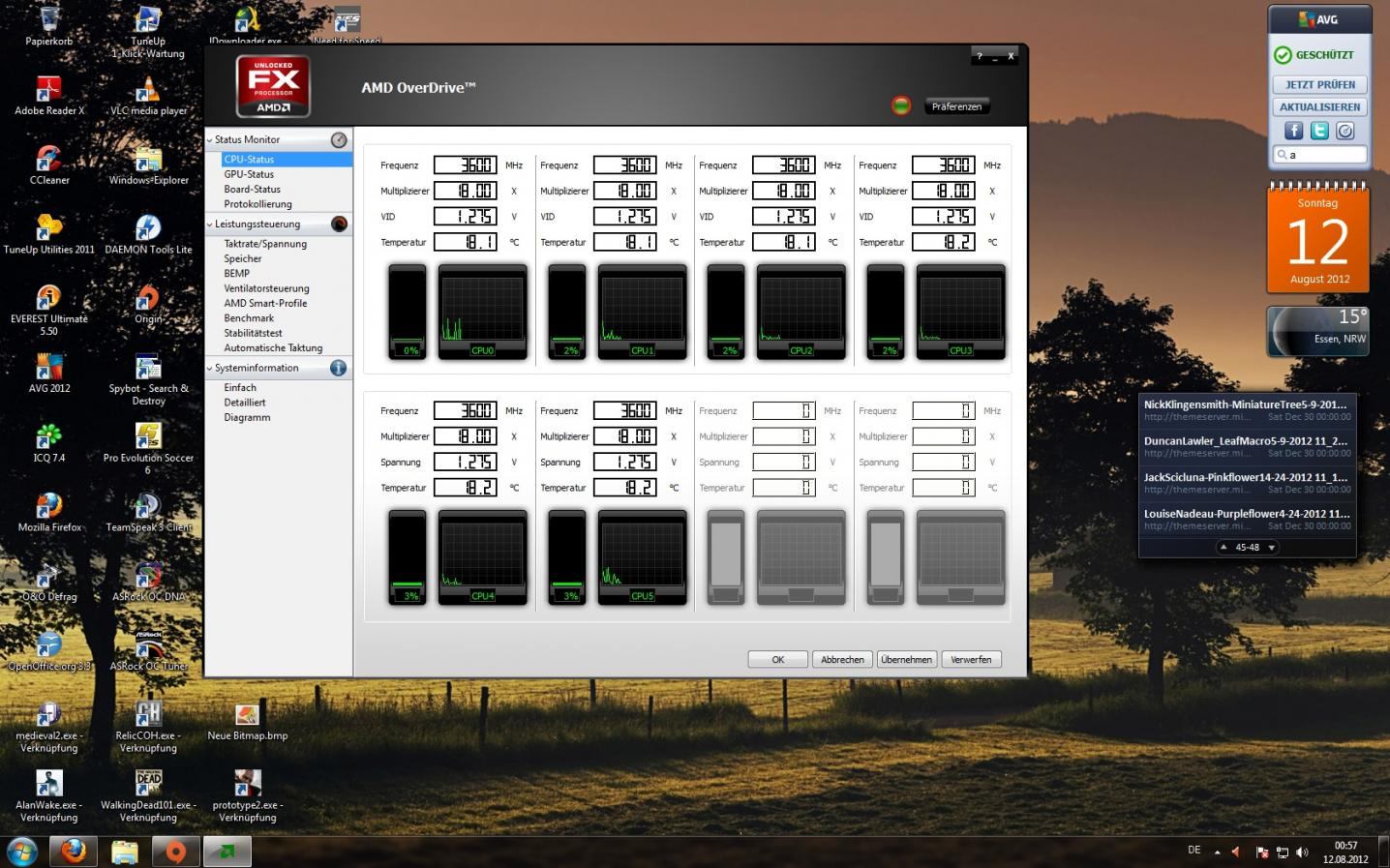Click the AVG gadget search field
This screenshot has height=868, width=1390.
click(x=1320, y=155)
